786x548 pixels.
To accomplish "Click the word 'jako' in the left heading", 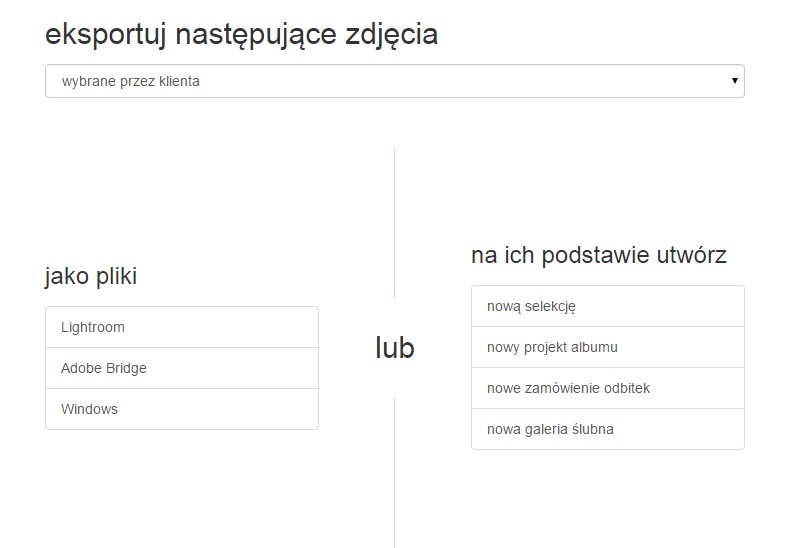I will pyautogui.click(x=66, y=276).
